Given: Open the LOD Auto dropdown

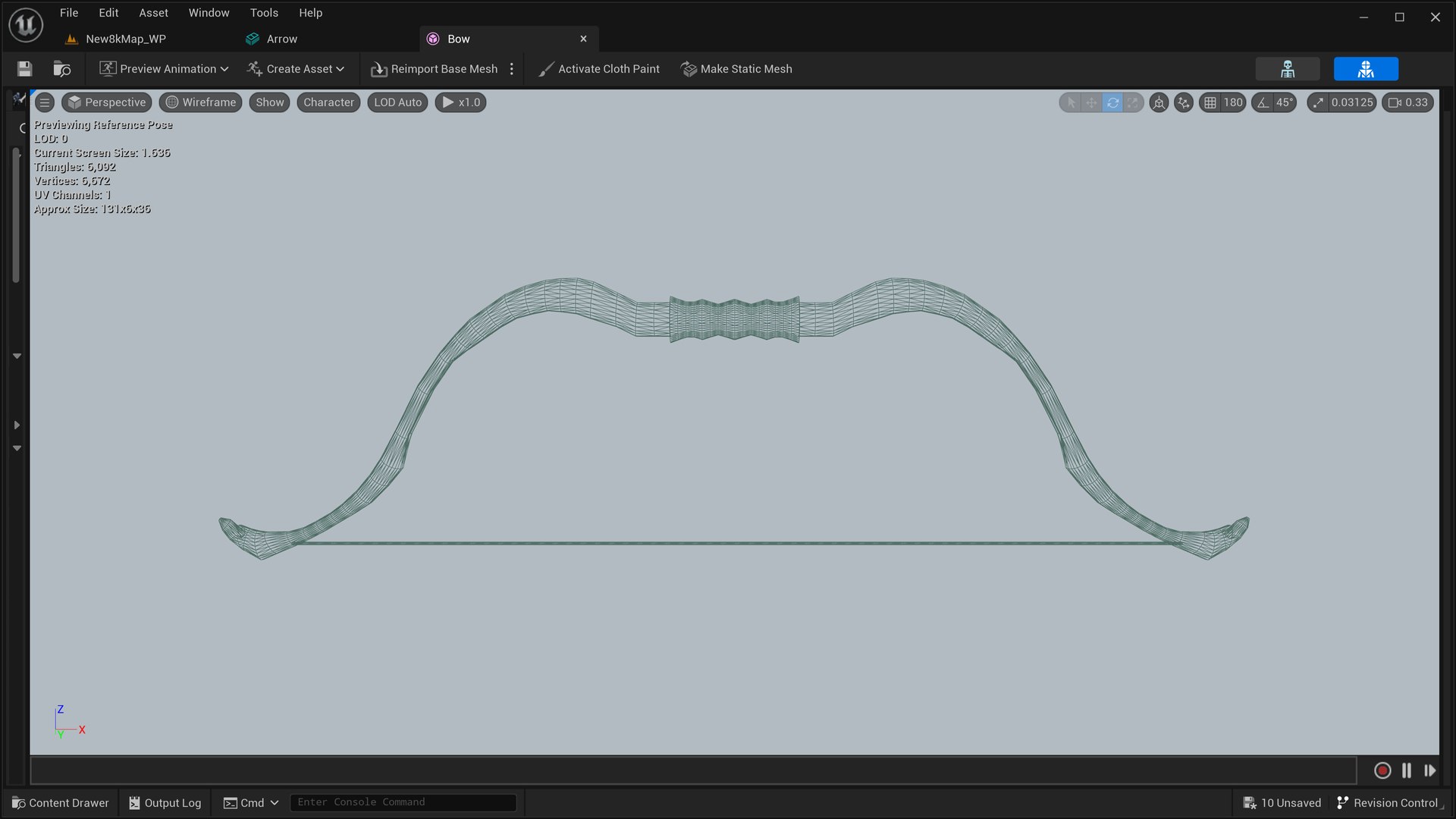Looking at the screenshot, I should coord(397,102).
